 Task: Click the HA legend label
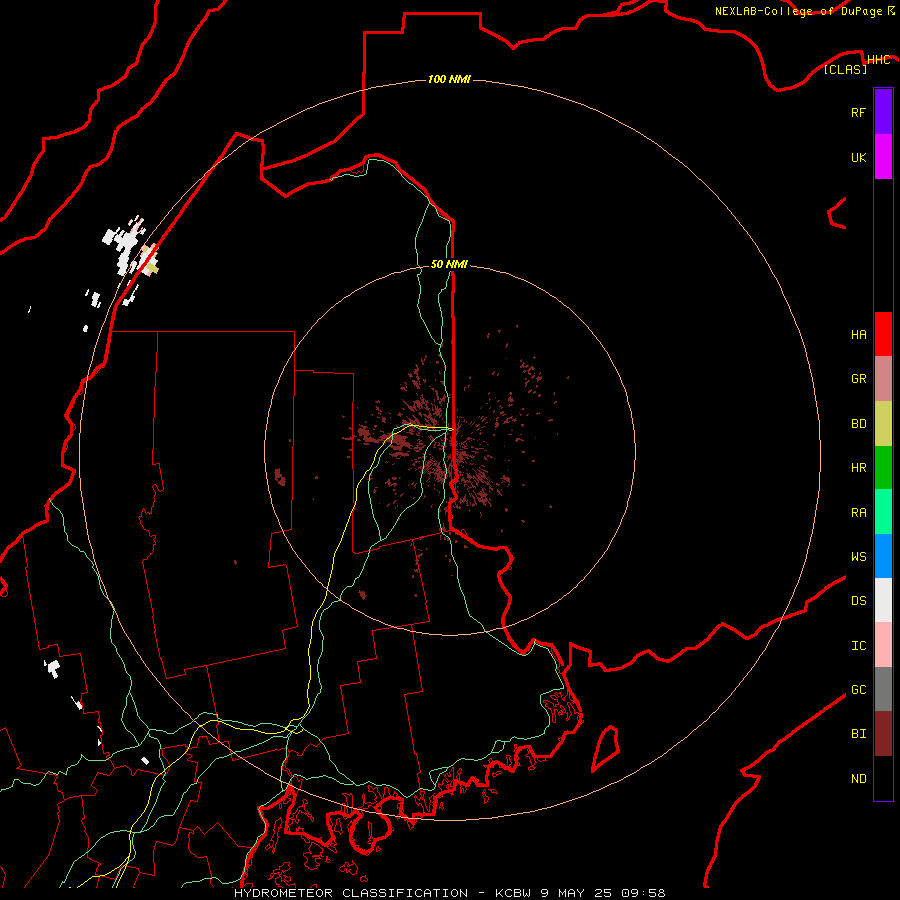click(858, 335)
